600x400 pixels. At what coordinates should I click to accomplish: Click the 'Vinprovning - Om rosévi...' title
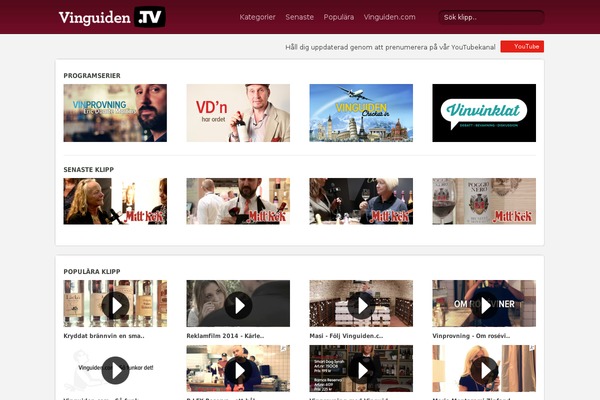pos(471,336)
